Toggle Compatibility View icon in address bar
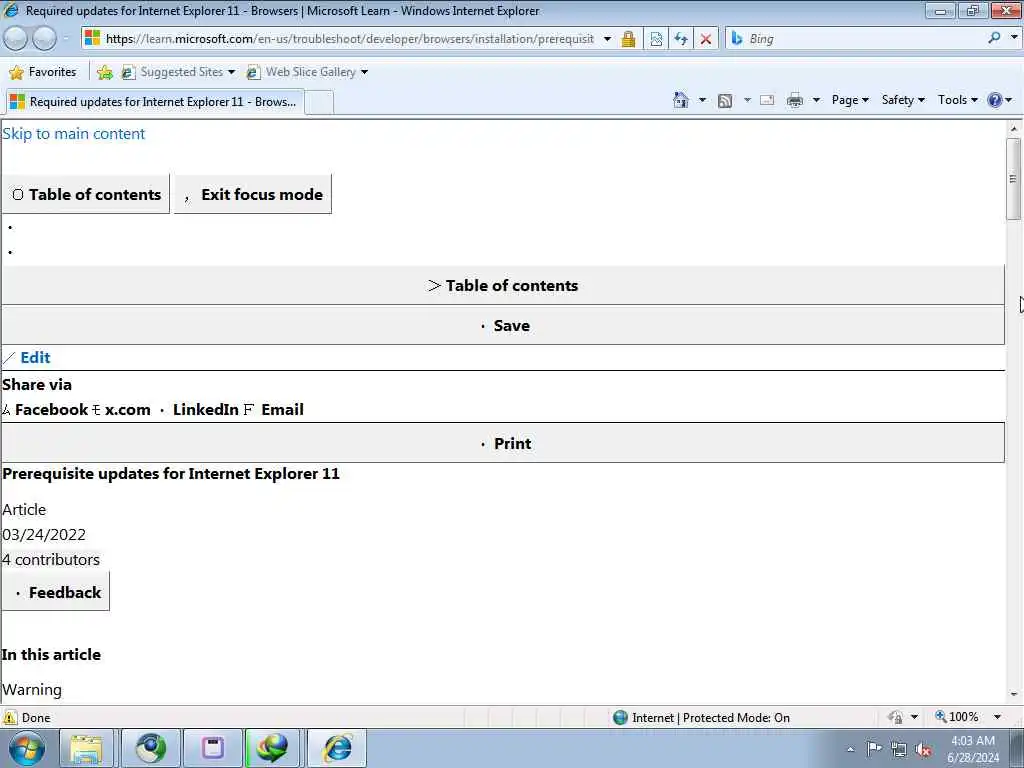 [656, 39]
